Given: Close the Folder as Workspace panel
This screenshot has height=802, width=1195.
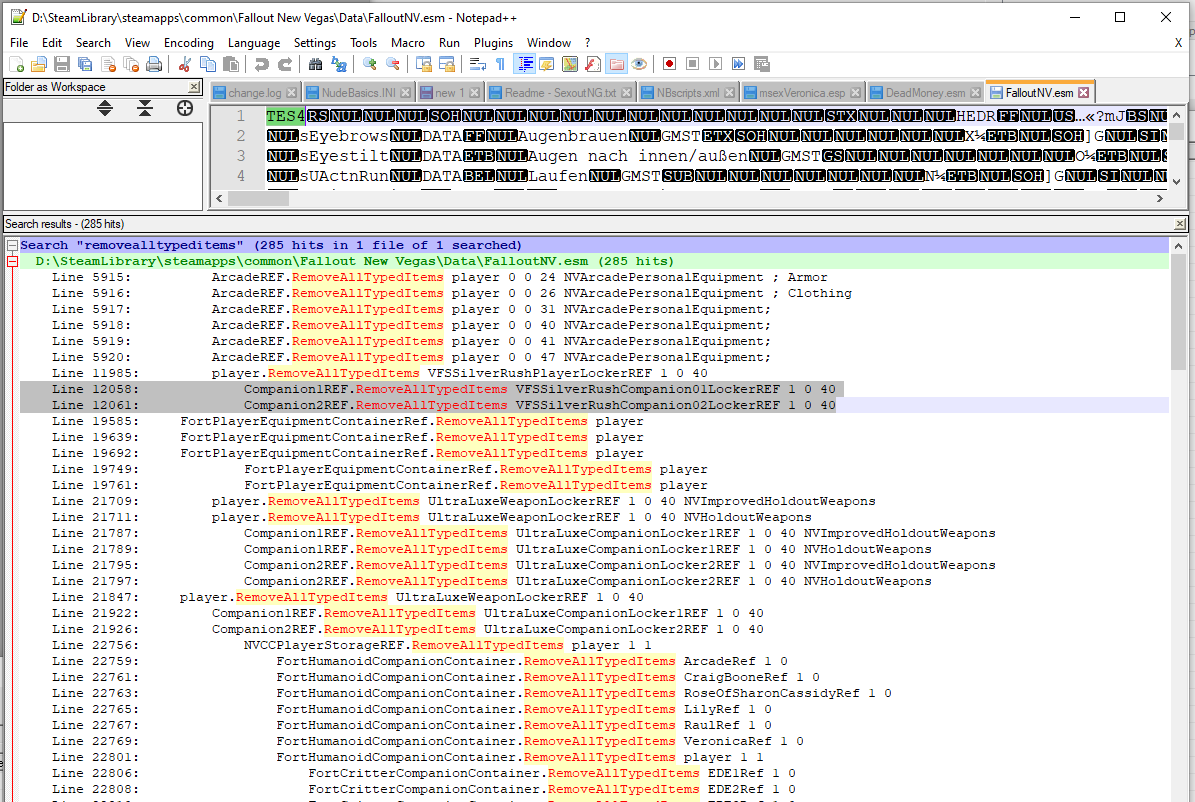Looking at the screenshot, I should (194, 87).
